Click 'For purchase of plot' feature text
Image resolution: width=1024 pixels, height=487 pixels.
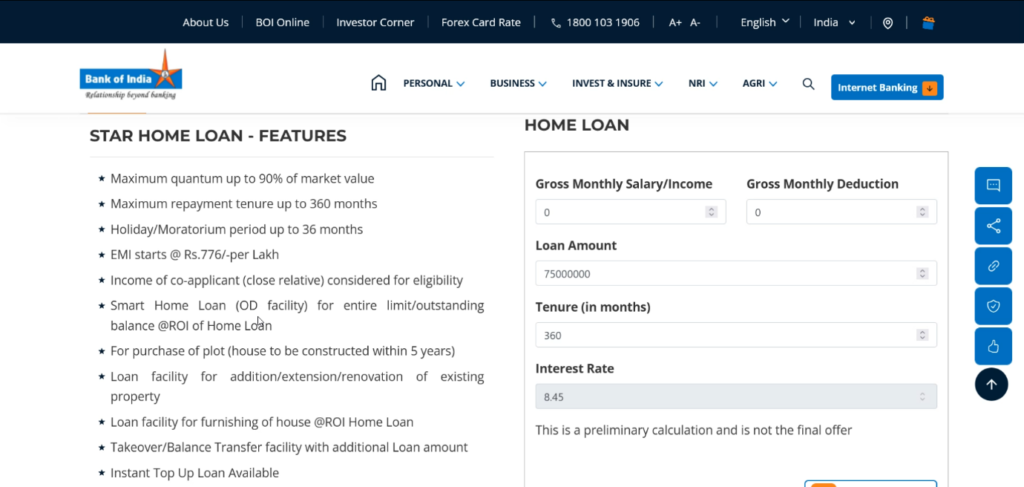[x=283, y=351]
